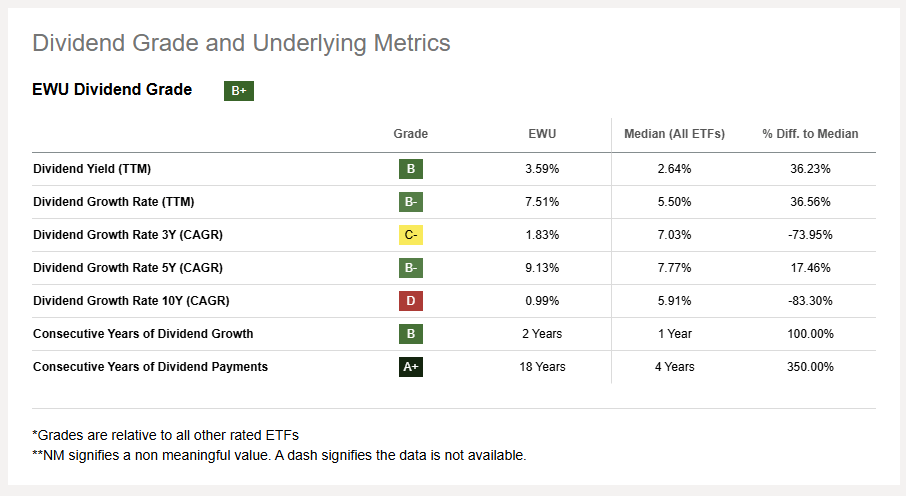Click Dividend Growth Rate 5Y (CAGR) label
The width and height of the screenshot is (906, 496).
pos(127,268)
